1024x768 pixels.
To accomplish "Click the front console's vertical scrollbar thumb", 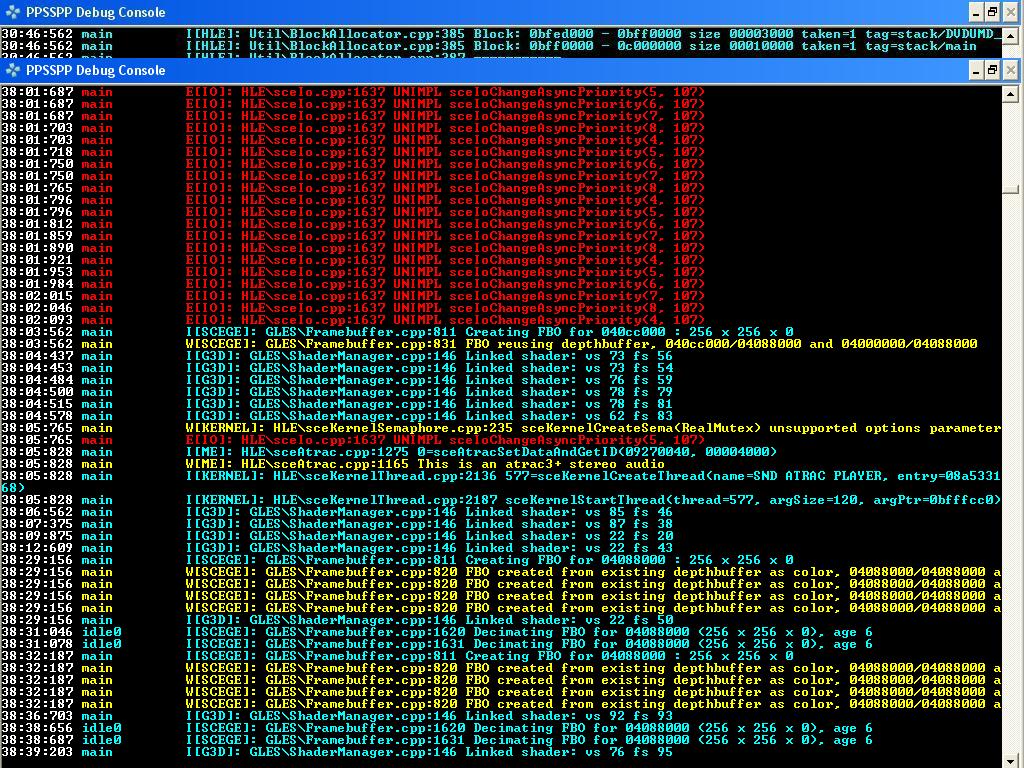I will (1012, 189).
